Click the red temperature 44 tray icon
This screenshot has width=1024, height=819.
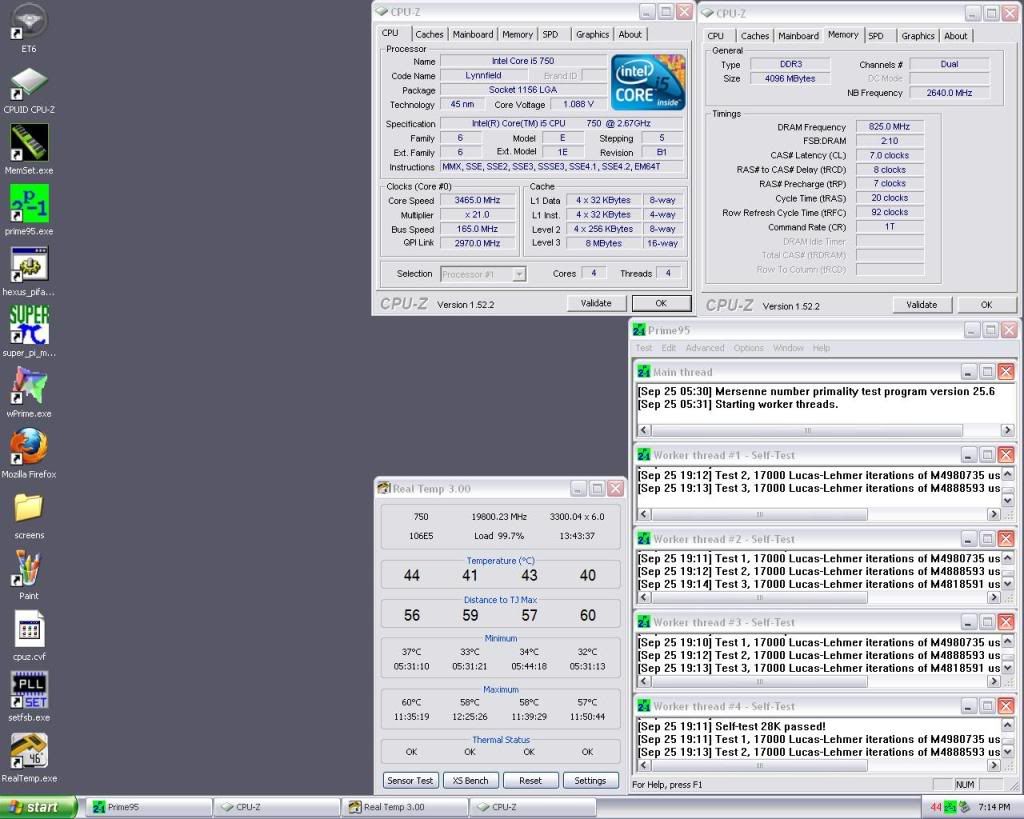pos(936,807)
